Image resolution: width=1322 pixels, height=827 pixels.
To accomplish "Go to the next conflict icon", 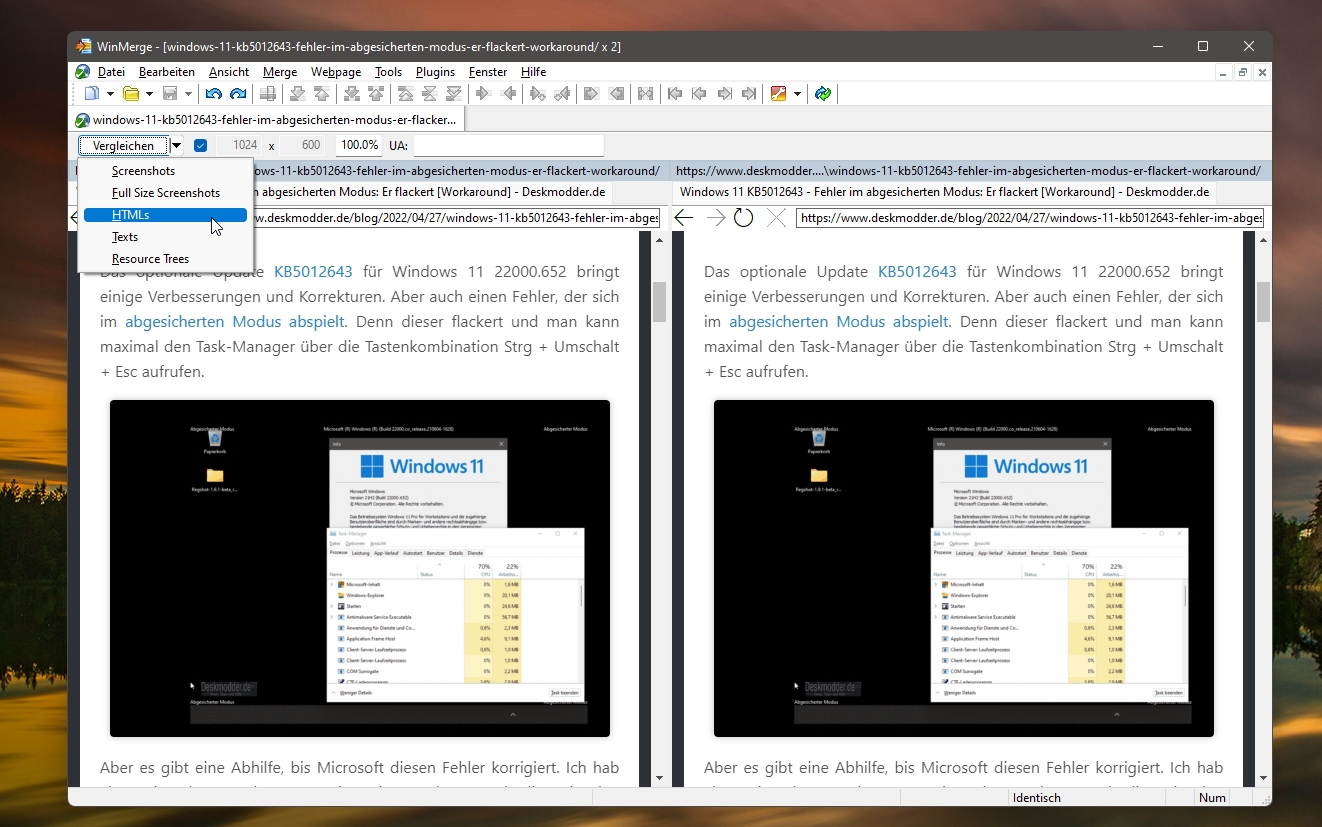I will click(352, 94).
